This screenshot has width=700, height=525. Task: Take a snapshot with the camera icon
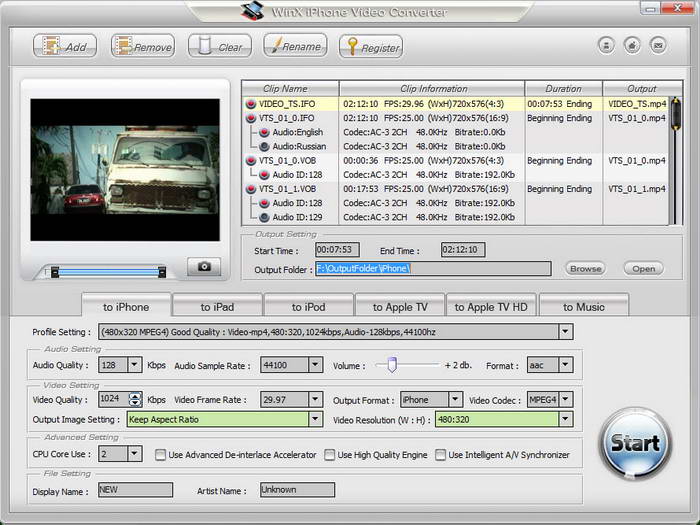click(x=204, y=267)
